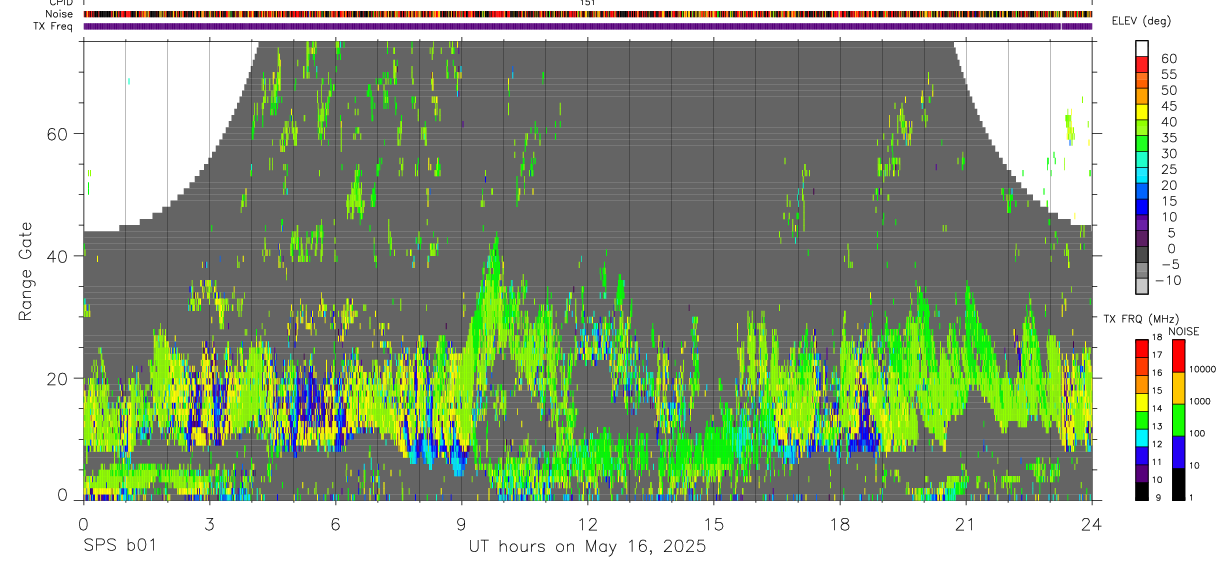
Task: Click the "18" tick on UT hours axis
Action: [x=839, y=523]
